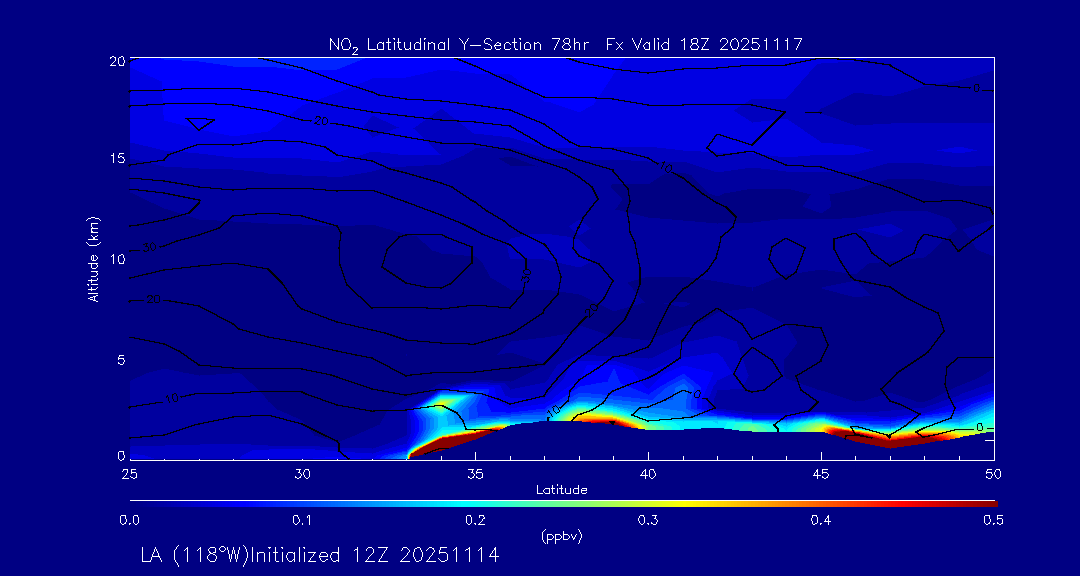Select latitude axis tick label "25"
Image resolution: width=1080 pixels, height=576 pixels.
tap(129, 474)
